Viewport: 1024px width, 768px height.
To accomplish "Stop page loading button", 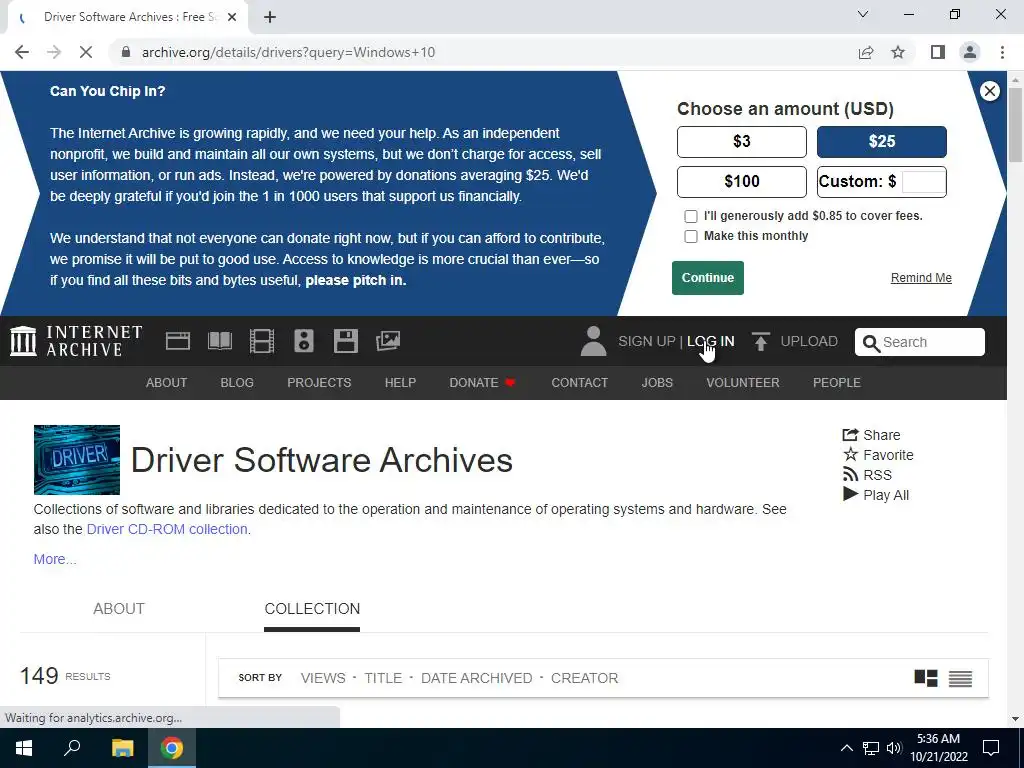I will coord(86,52).
